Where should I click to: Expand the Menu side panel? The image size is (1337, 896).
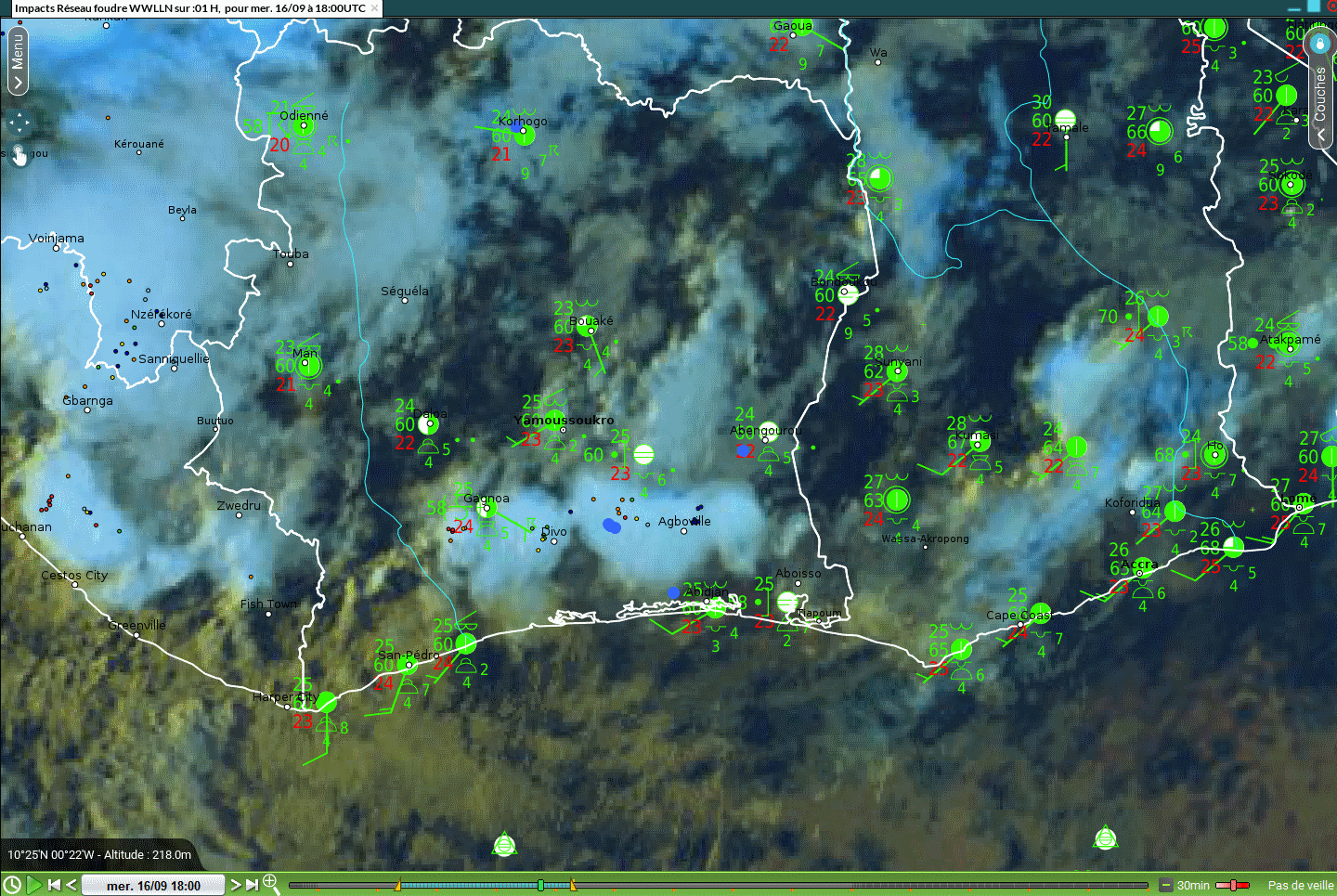coord(17,61)
